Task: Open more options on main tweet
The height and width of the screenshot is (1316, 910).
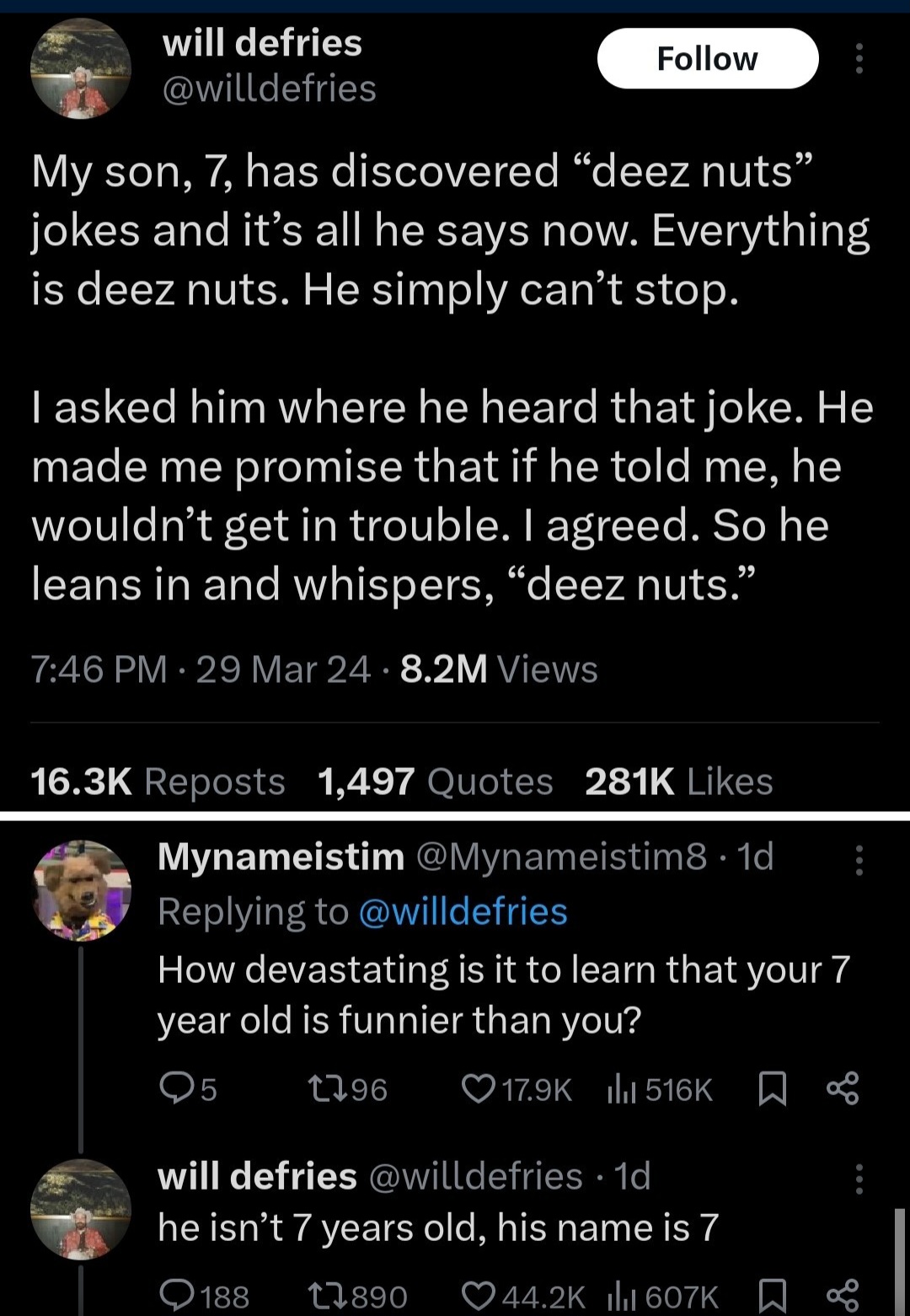Action: pyautogui.click(x=859, y=59)
